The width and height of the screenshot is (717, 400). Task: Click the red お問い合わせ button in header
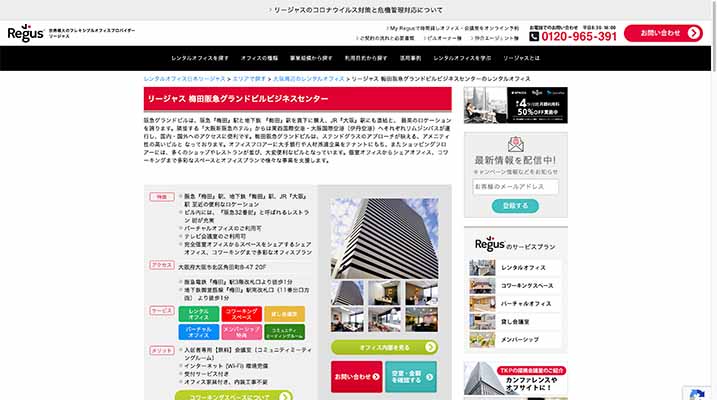pyautogui.click(x=663, y=33)
